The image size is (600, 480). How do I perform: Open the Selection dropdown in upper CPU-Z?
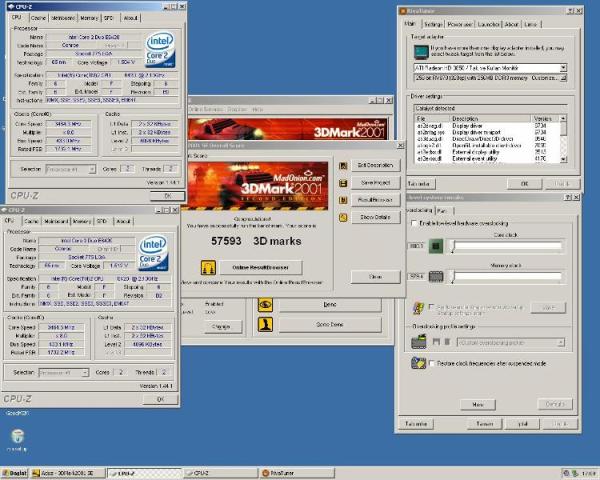92,169
